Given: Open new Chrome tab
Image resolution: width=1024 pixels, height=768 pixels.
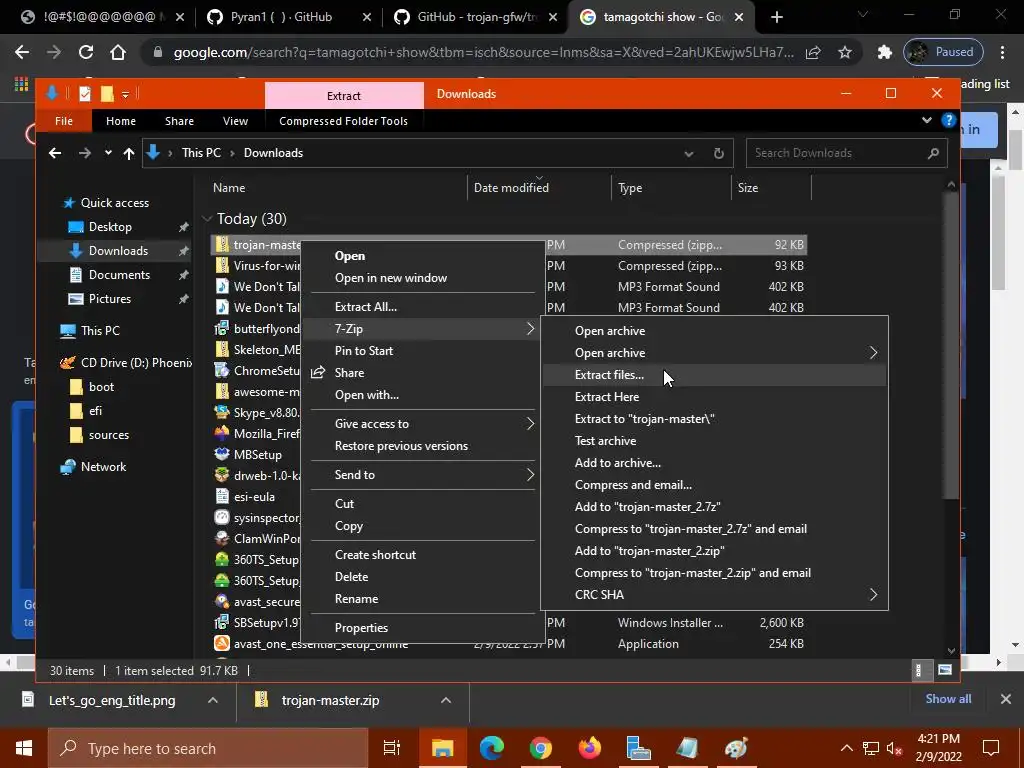Looking at the screenshot, I should (x=776, y=17).
